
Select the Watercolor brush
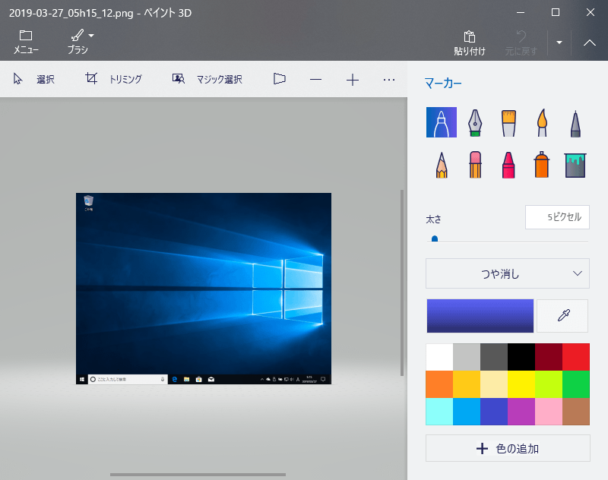pos(542,123)
